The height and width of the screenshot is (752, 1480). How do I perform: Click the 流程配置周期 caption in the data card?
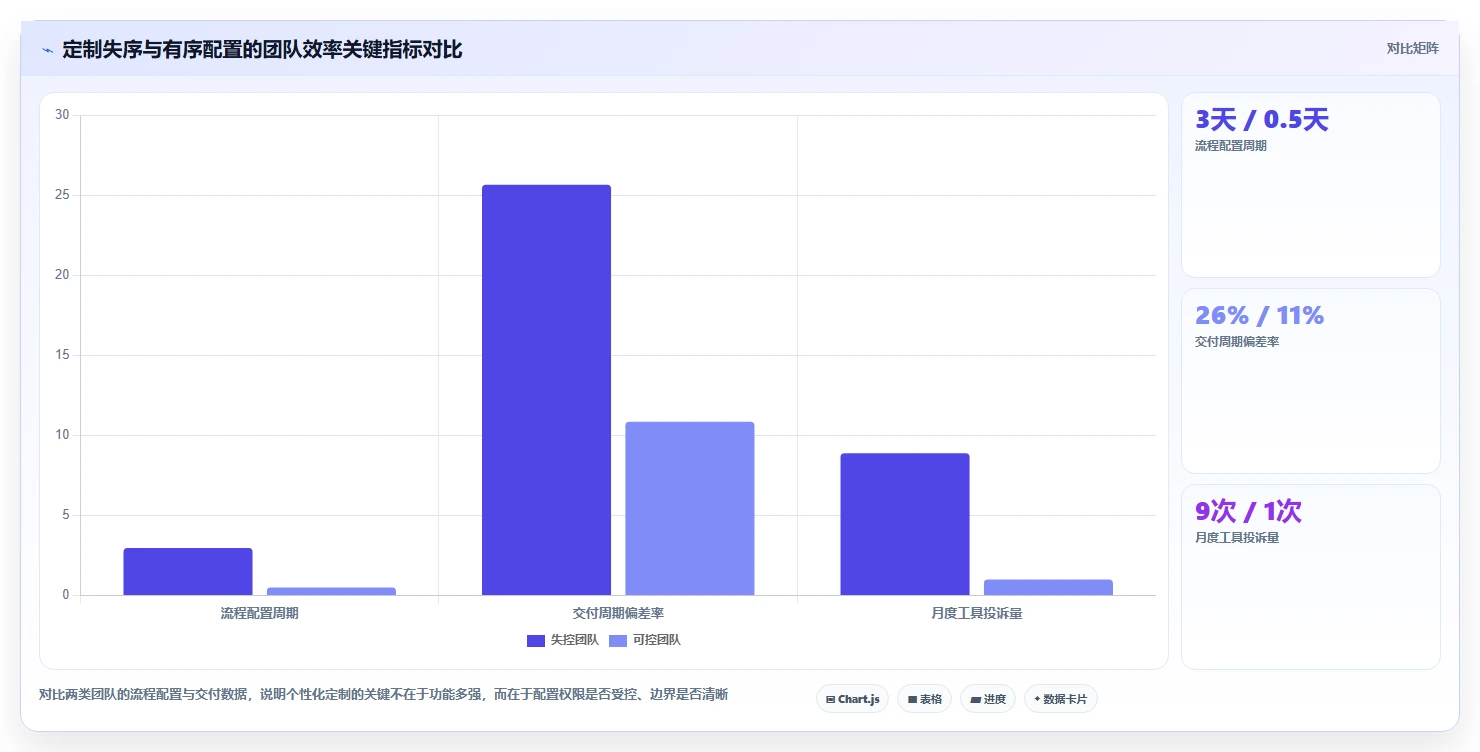1231,146
